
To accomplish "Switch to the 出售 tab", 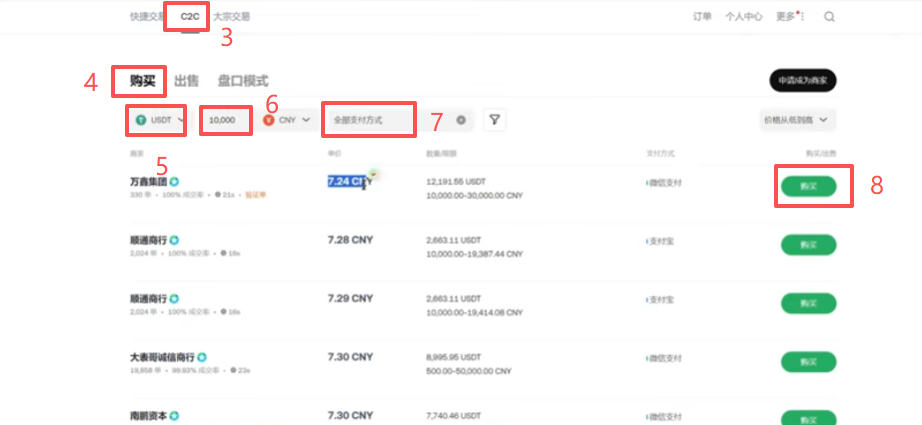I will coord(186,81).
